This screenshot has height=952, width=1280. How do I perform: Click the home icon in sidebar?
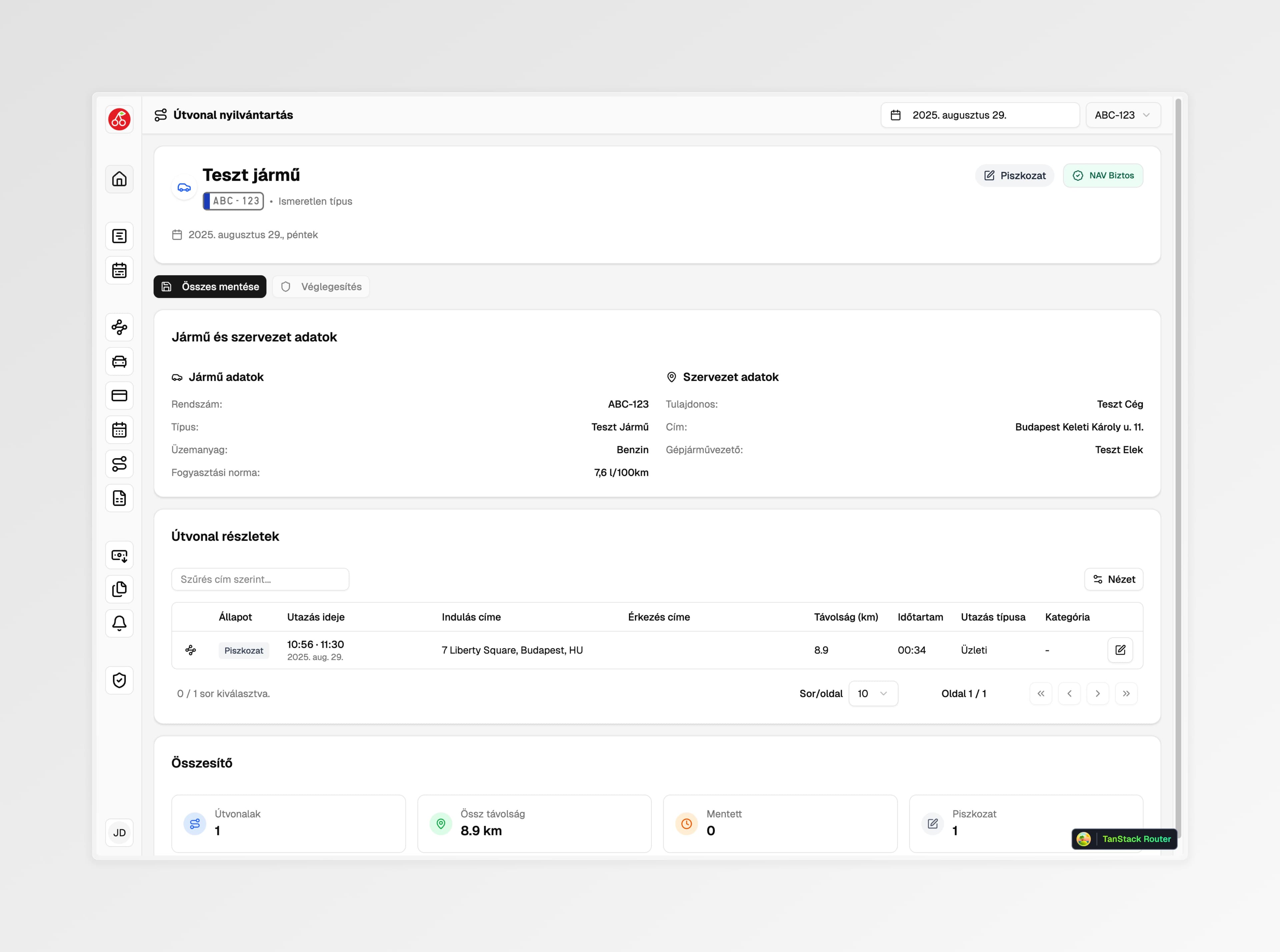pos(119,179)
